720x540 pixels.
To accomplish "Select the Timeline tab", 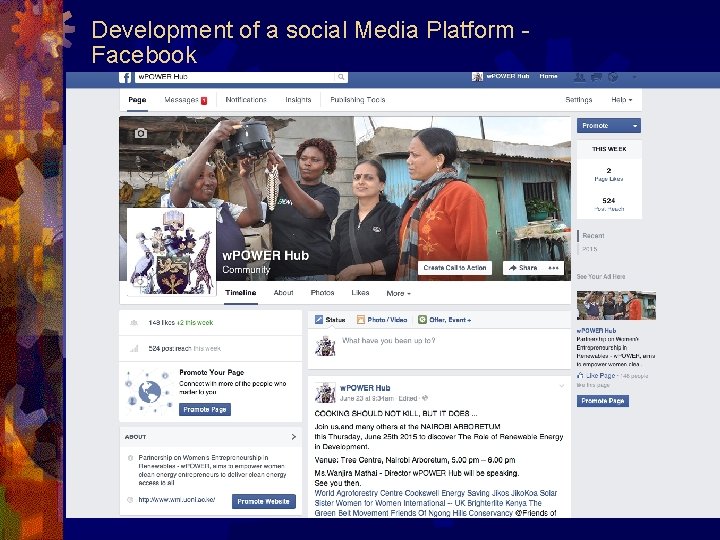I will [241, 293].
